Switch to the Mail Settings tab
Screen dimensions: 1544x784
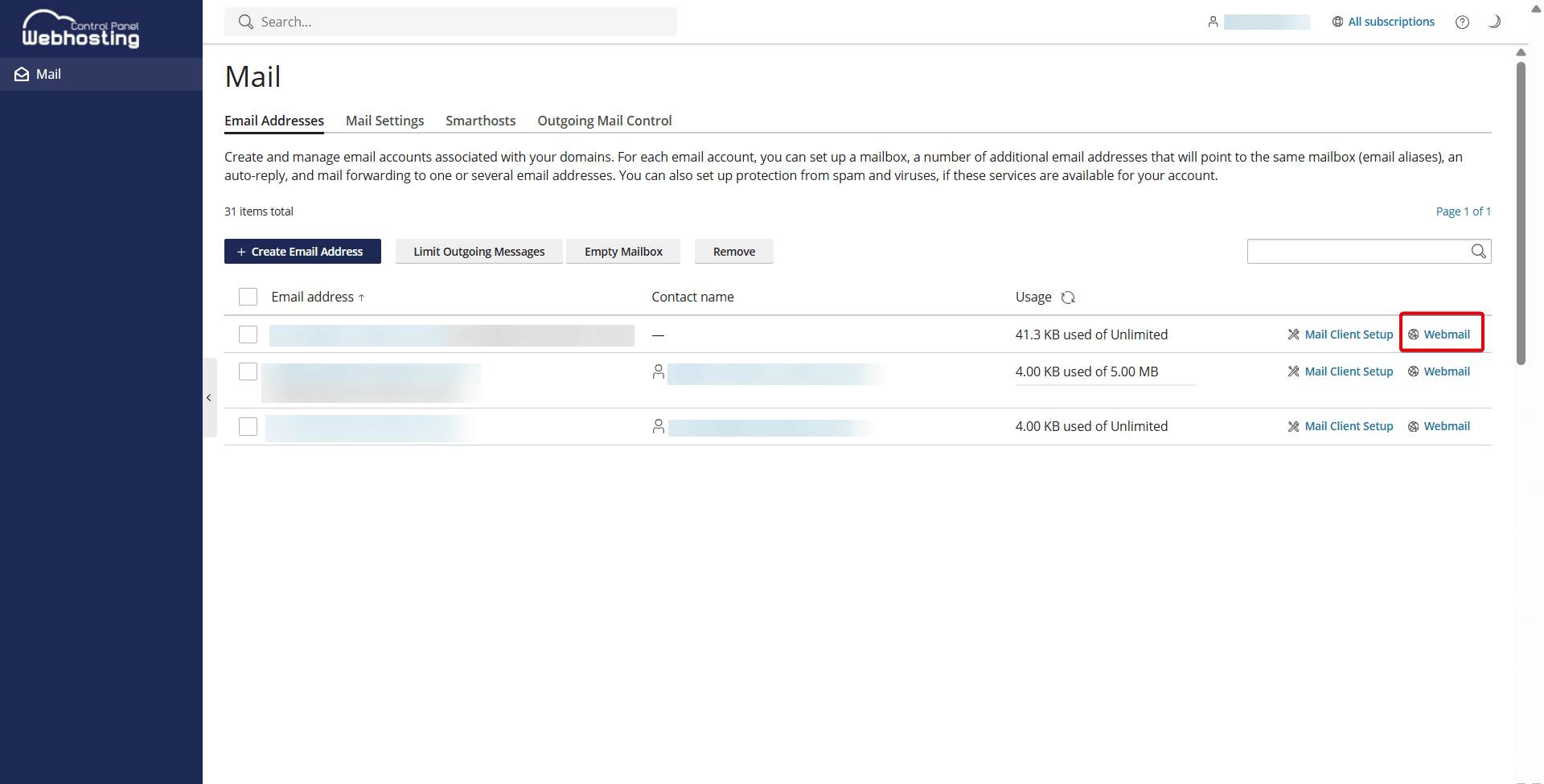click(384, 121)
